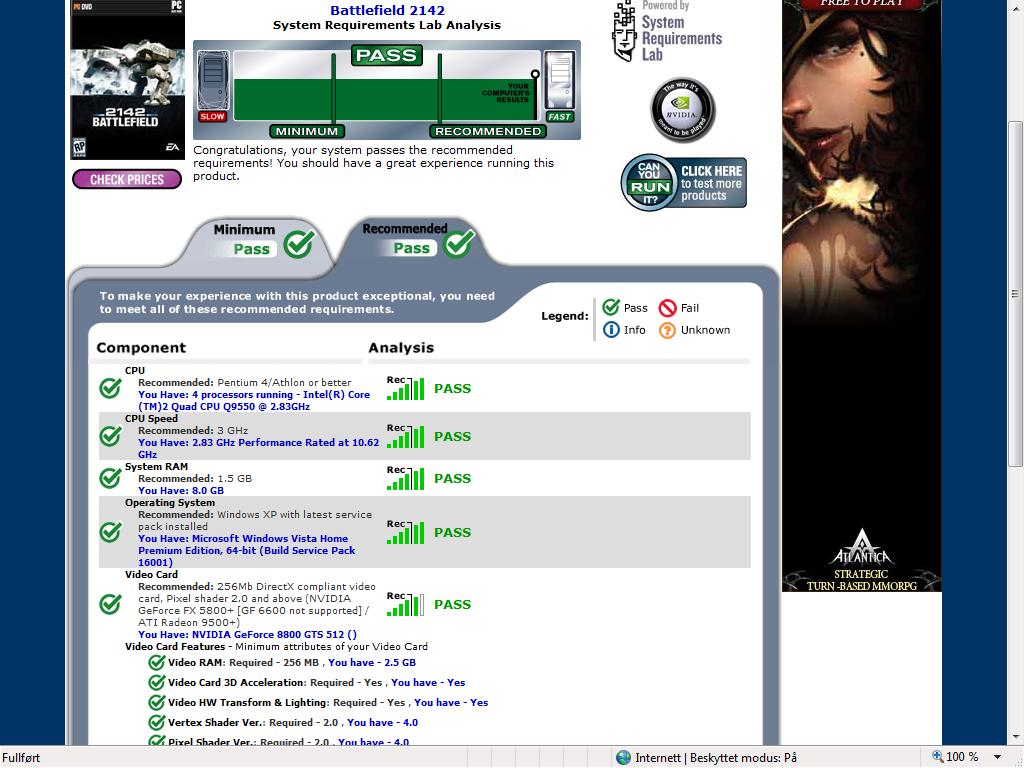
Task: Click the Operating System row pass checkmark
Action: [x=110, y=532]
